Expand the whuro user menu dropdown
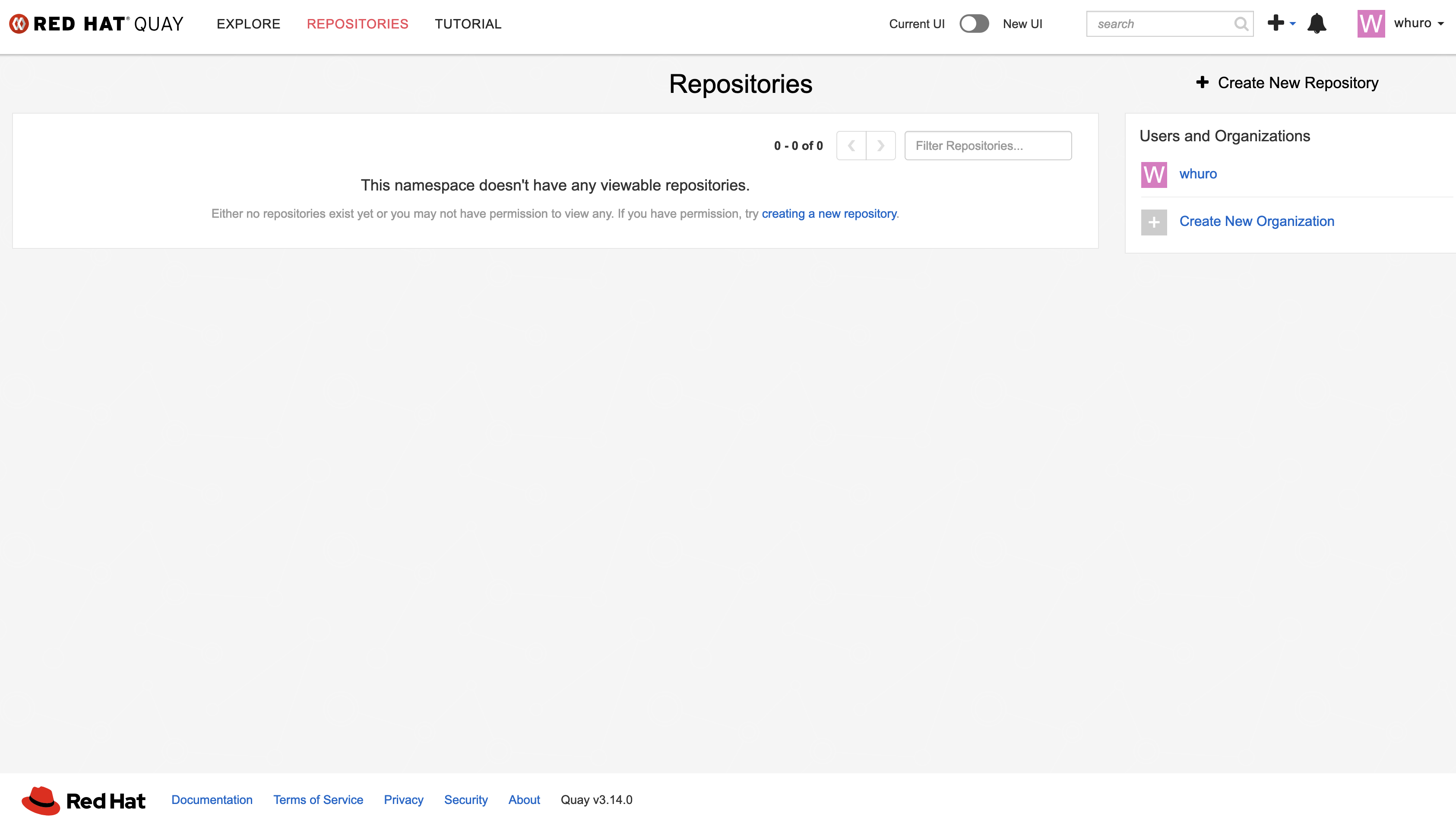Image resolution: width=1456 pixels, height=826 pixels. tap(1418, 24)
